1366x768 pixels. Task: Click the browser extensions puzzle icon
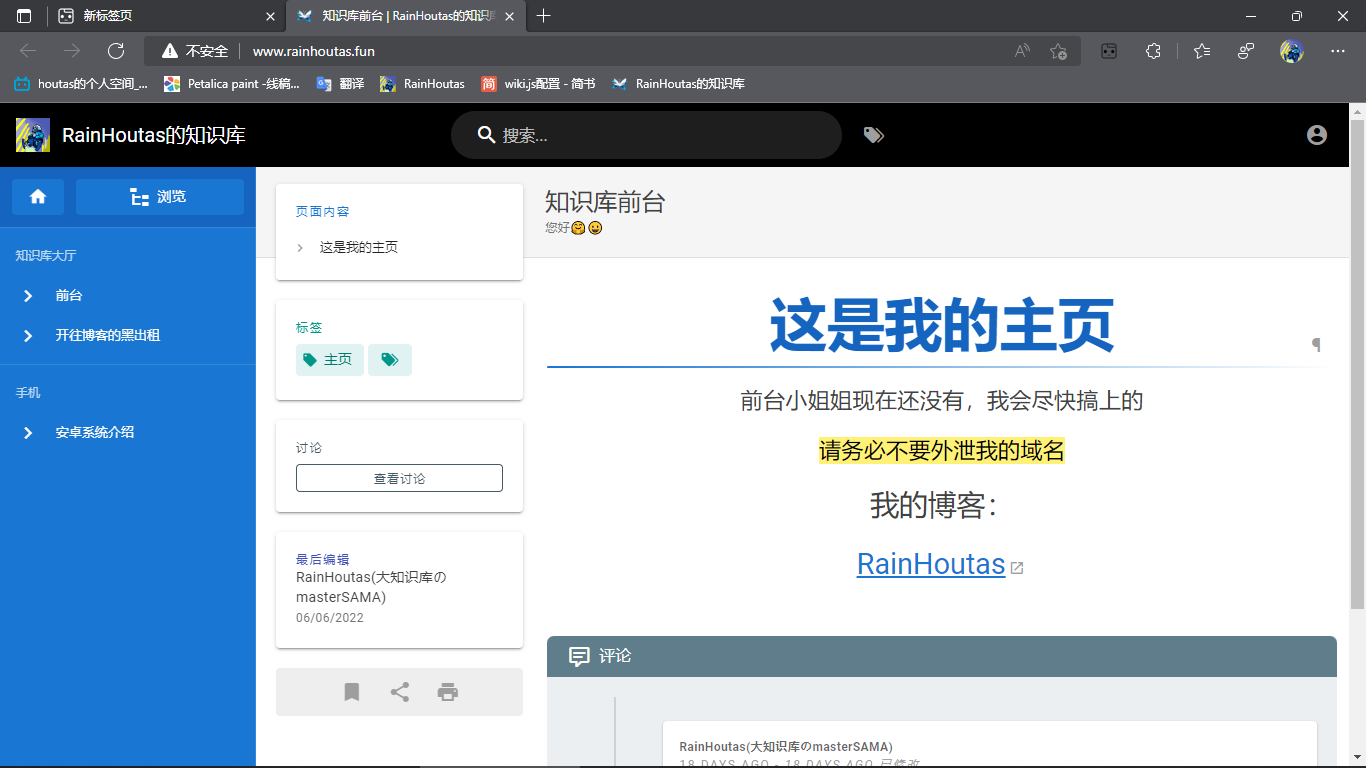click(1153, 51)
